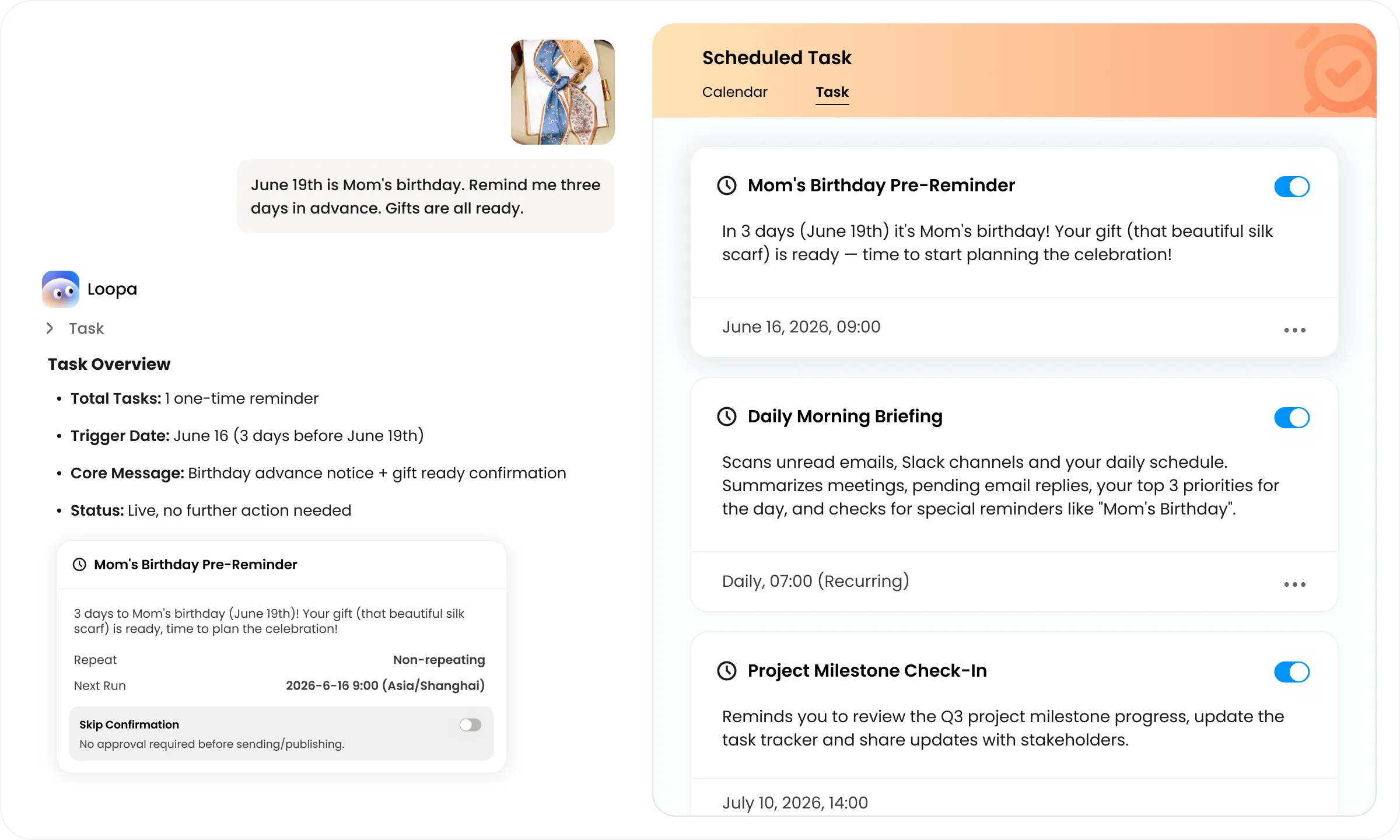The width and height of the screenshot is (1400, 840).
Task: Switch to the Calendar tab
Action: coord(734,92)
